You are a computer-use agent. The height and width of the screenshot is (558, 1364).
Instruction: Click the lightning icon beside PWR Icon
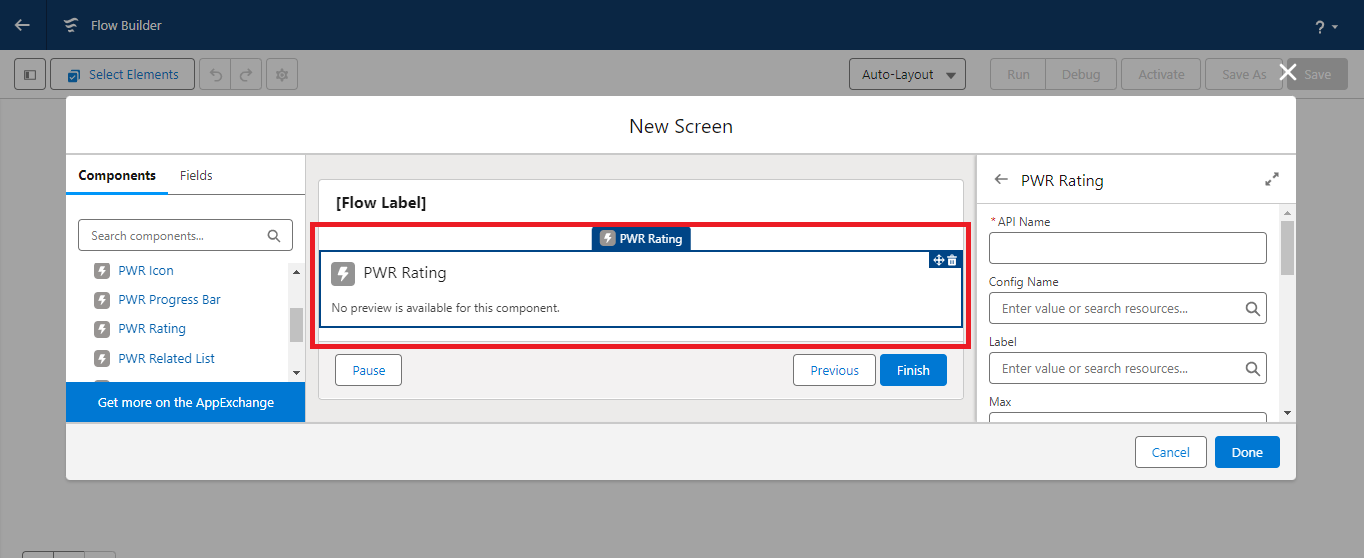102,270
